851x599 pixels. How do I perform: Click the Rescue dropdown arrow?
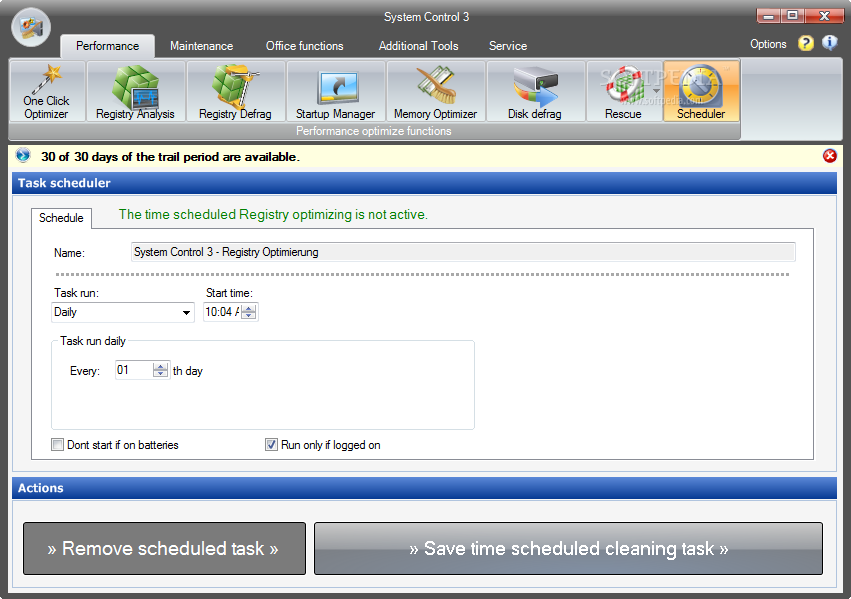coord(656,91)
